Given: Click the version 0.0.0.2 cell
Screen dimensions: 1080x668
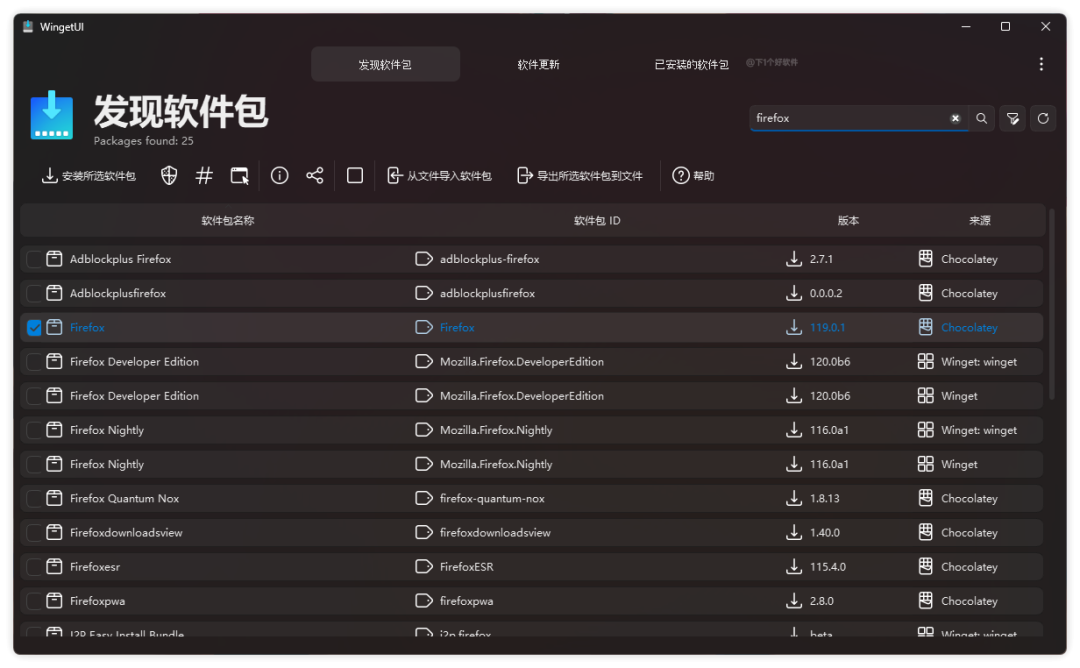Looking at the screenshot, I should [x=826, y=293].
